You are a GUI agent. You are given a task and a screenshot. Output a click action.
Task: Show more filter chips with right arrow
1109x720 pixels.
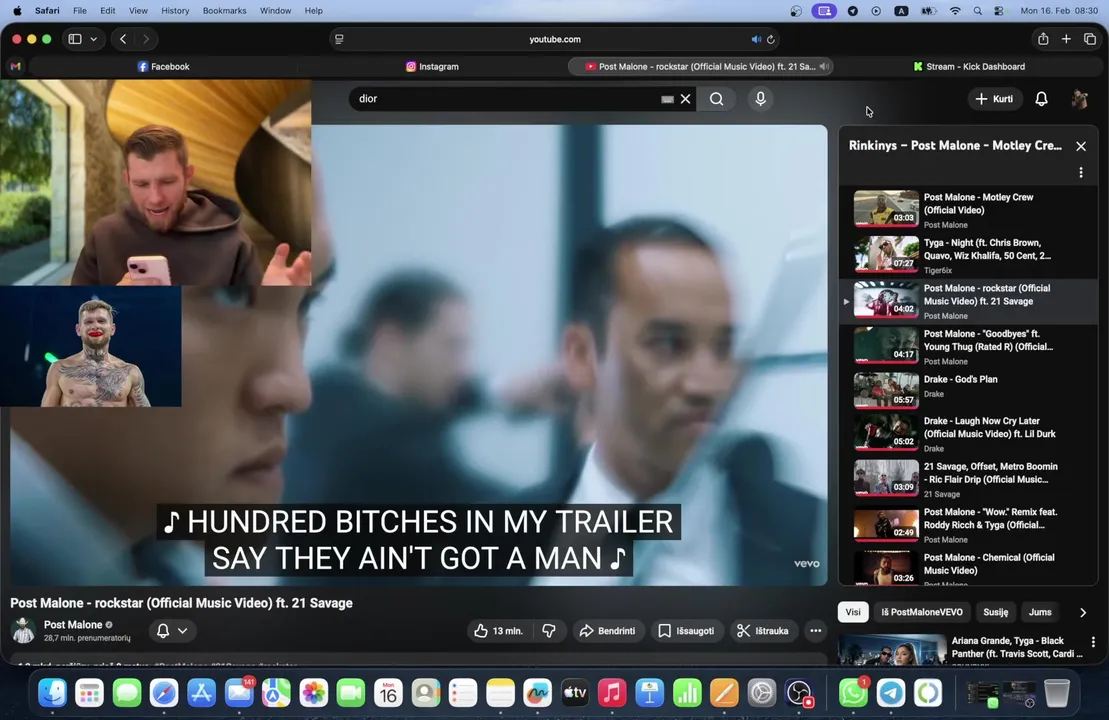pyautogui.click(x=1083, y=612)
